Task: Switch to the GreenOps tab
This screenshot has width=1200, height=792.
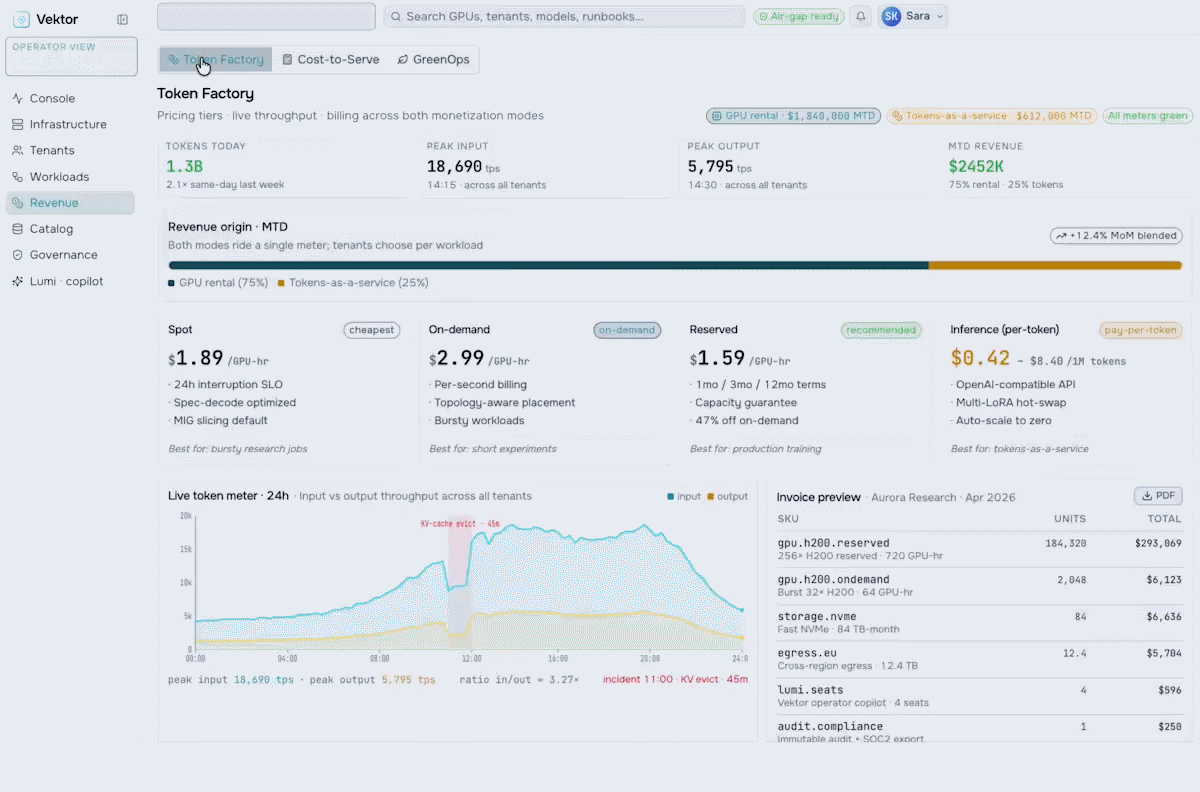Action: 434,59
